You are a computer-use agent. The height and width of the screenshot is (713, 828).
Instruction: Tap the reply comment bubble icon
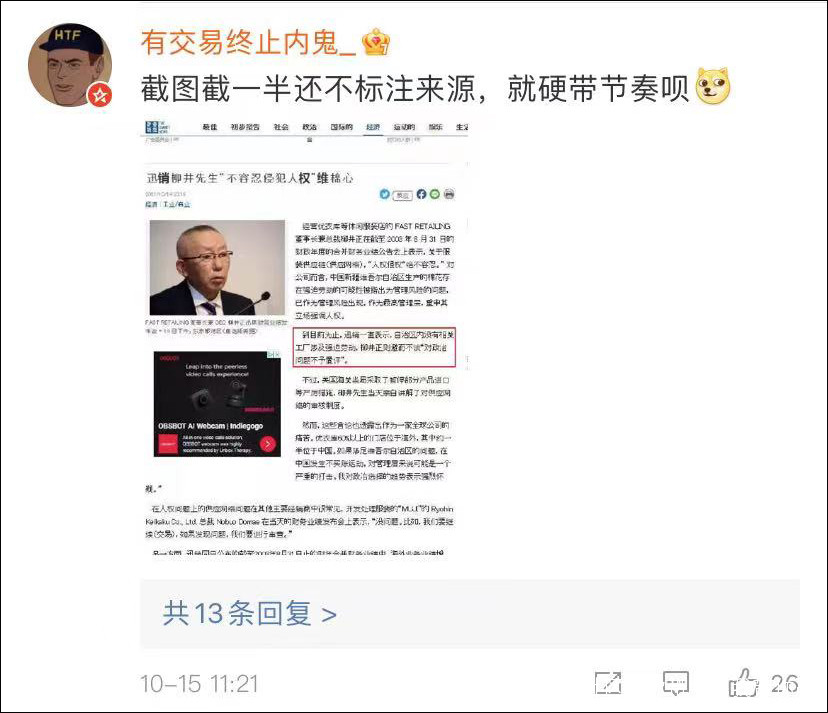point(676,683)
